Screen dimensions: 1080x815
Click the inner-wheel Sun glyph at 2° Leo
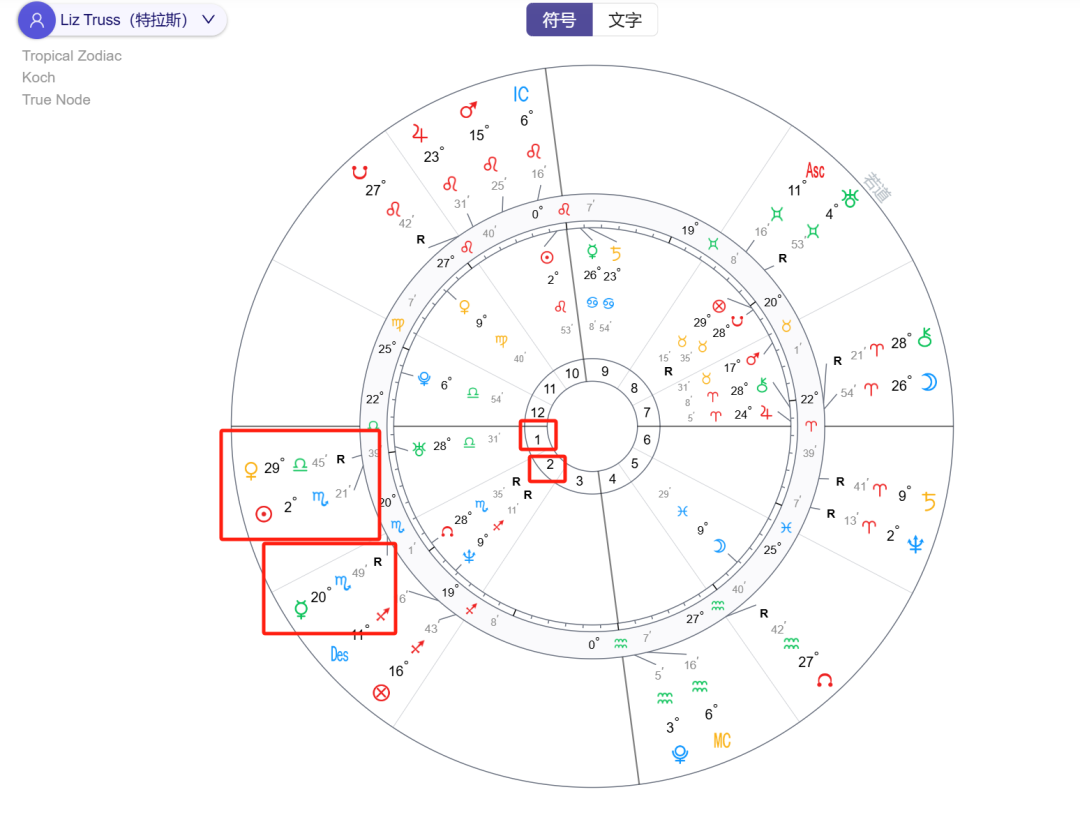pyautogui.click(x=547, y=257)
